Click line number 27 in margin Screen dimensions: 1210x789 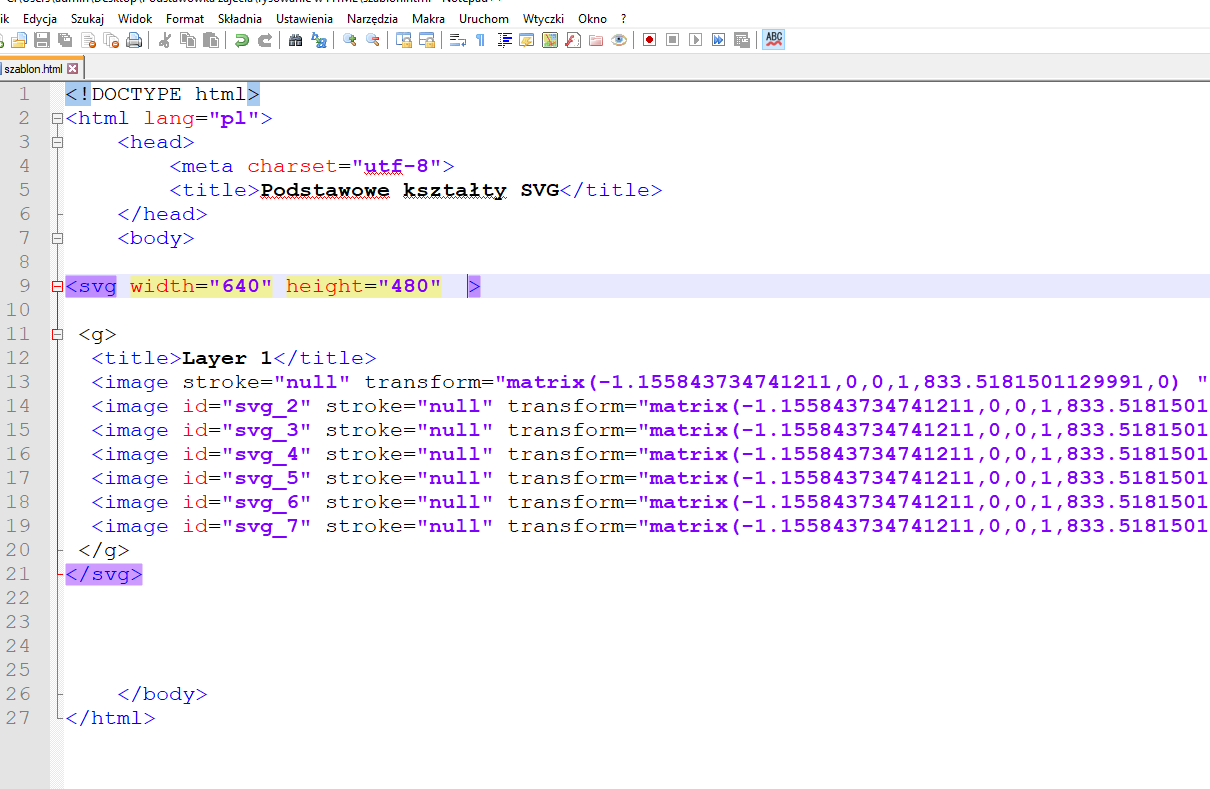pos(18,718)
